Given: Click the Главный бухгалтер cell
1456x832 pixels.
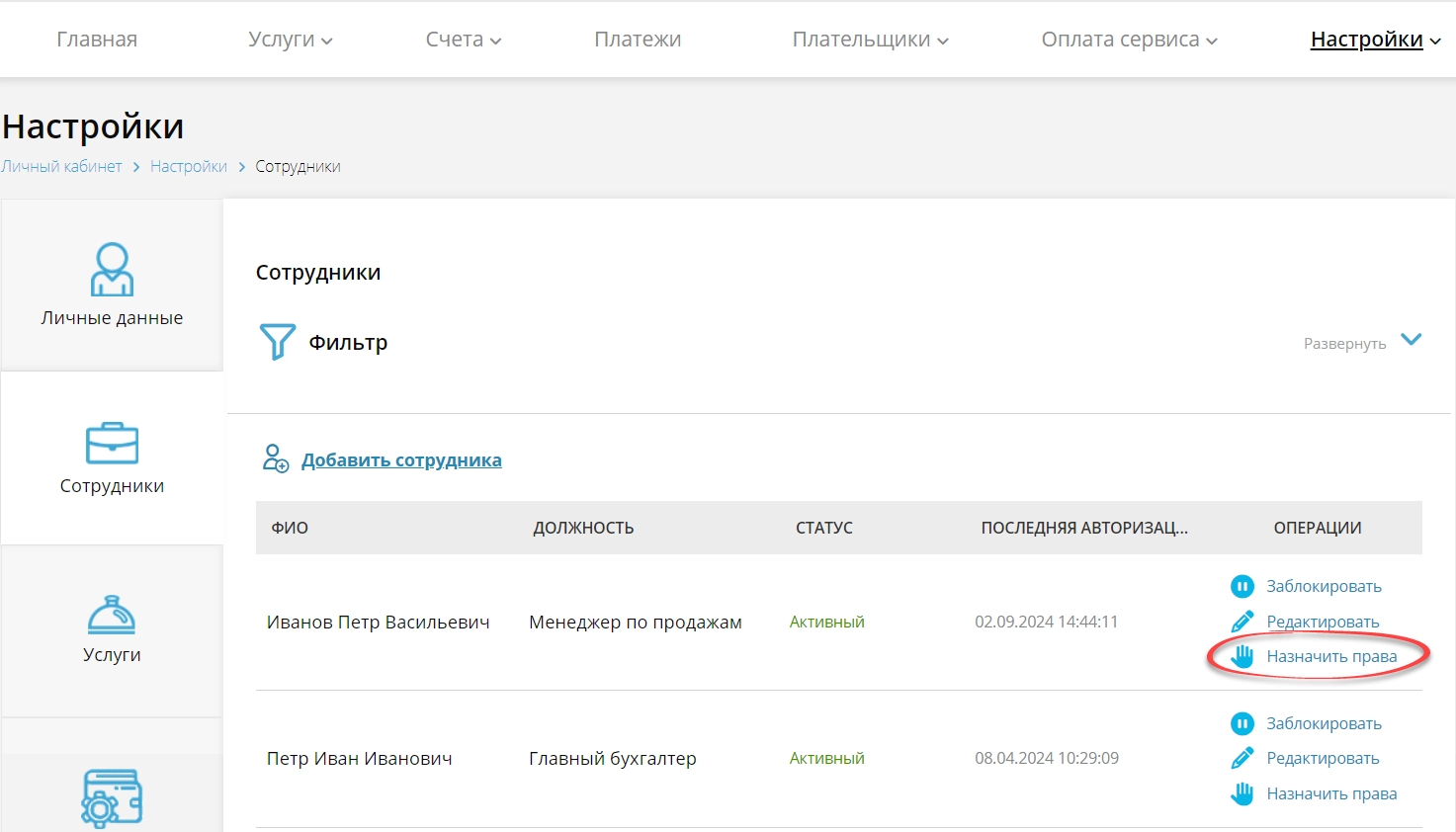Looking at the screenshot, I should pyautogui.click(x=613, y=759).
